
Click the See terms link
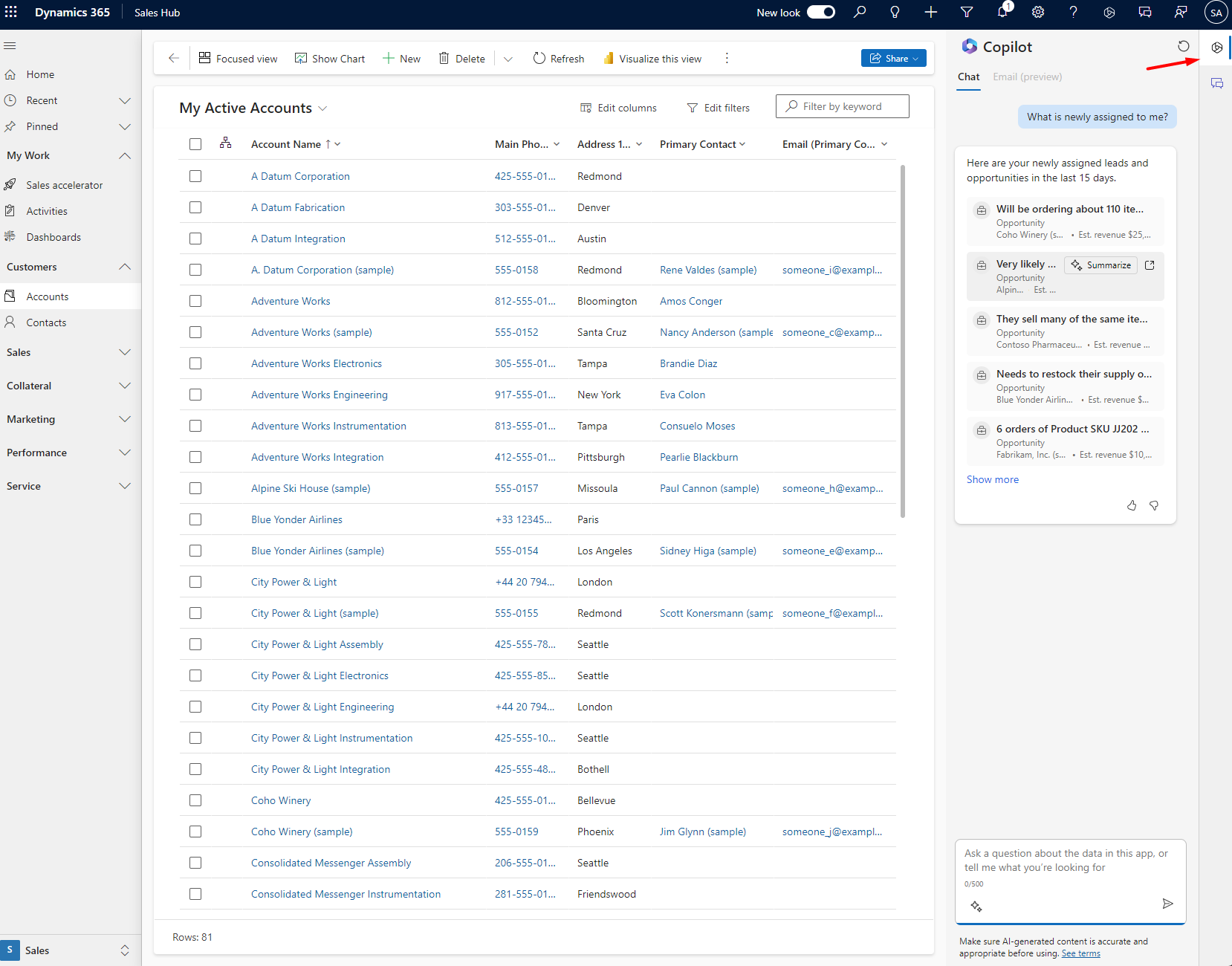(x=1080, y=953)
